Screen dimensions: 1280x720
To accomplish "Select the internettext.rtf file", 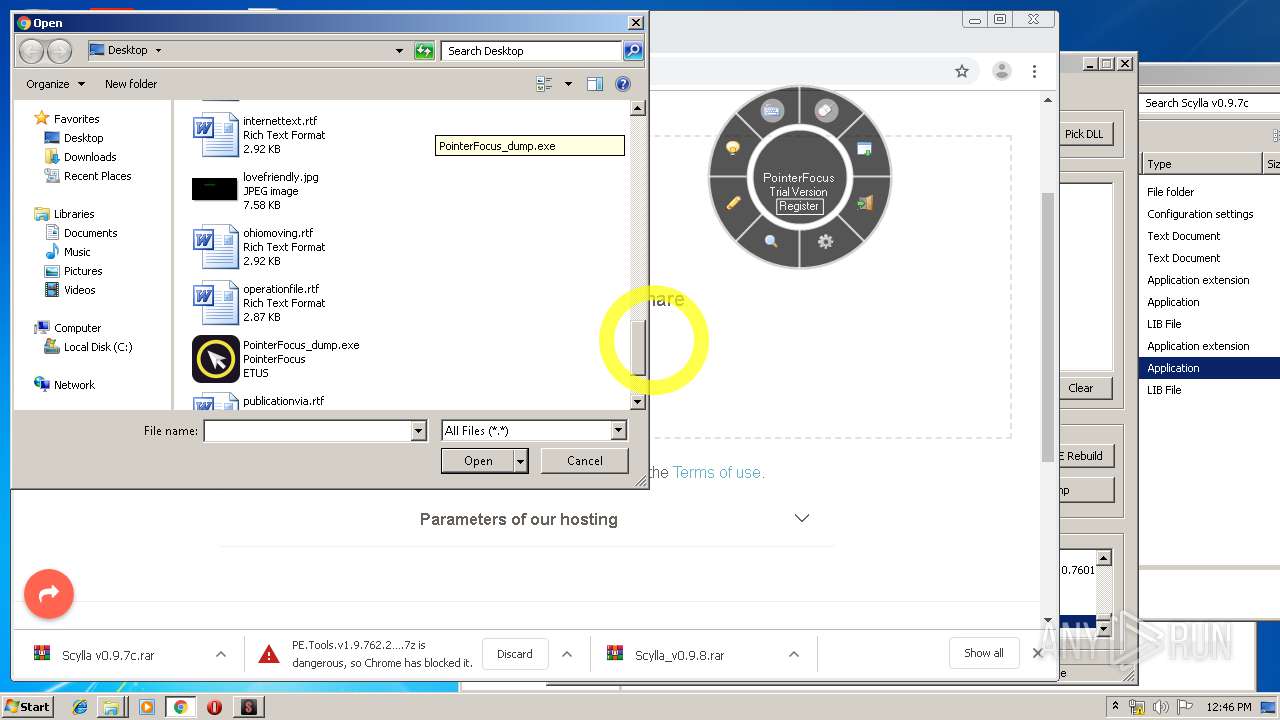I will pos(260,135).
